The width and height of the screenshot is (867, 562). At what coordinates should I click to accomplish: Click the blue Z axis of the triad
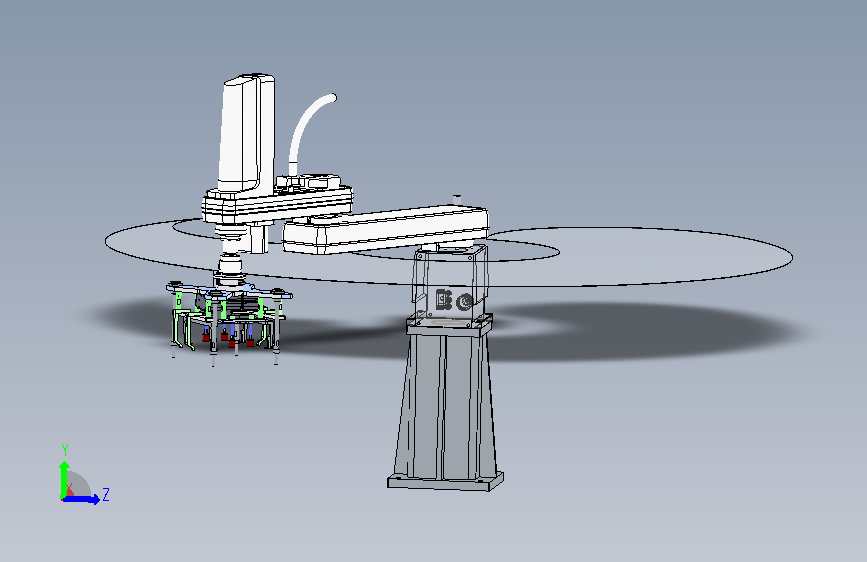[81, 499]
